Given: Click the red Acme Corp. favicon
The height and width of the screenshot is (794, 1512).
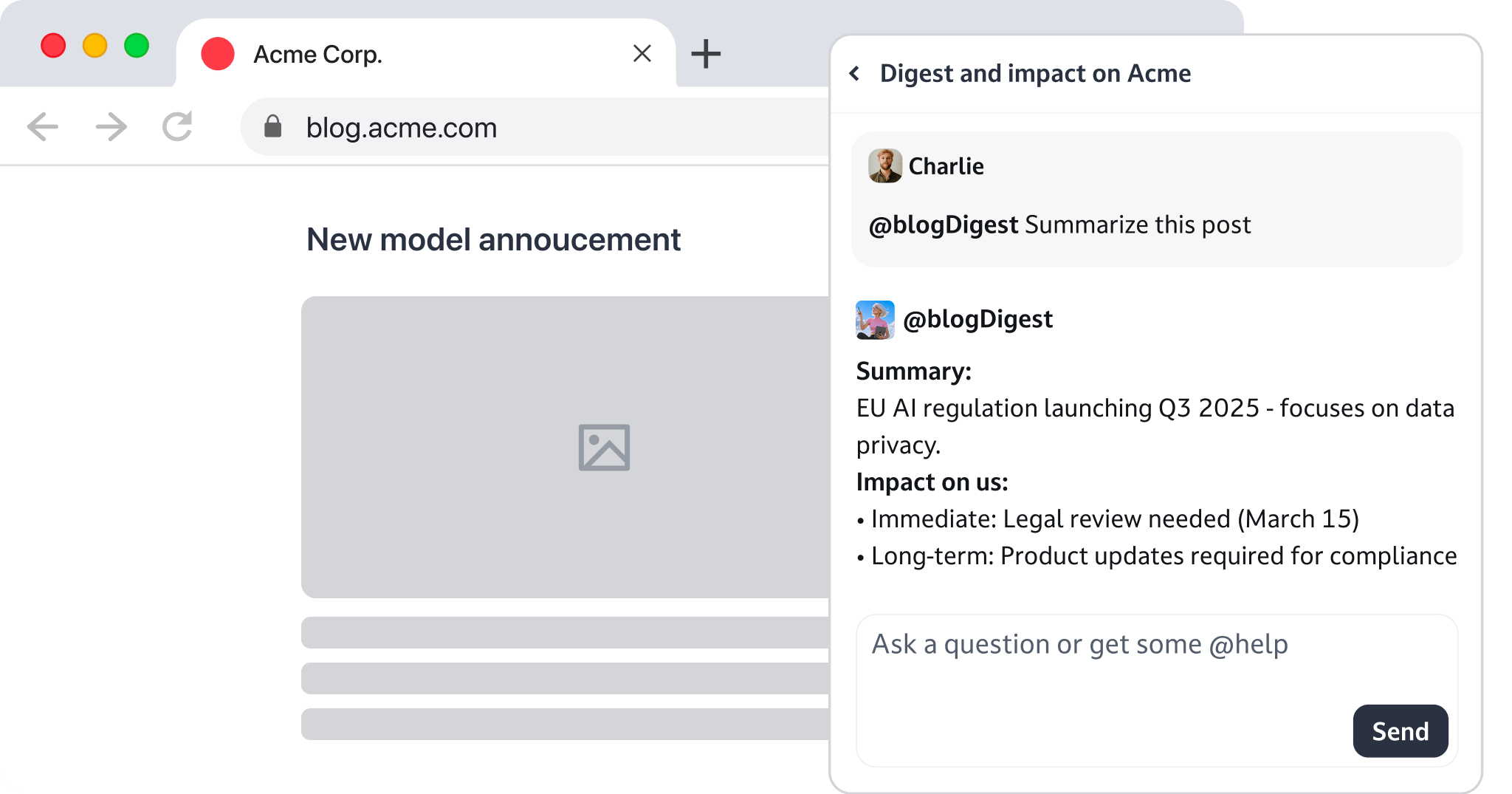Looking at the screenshot, I should coord(218,54).
